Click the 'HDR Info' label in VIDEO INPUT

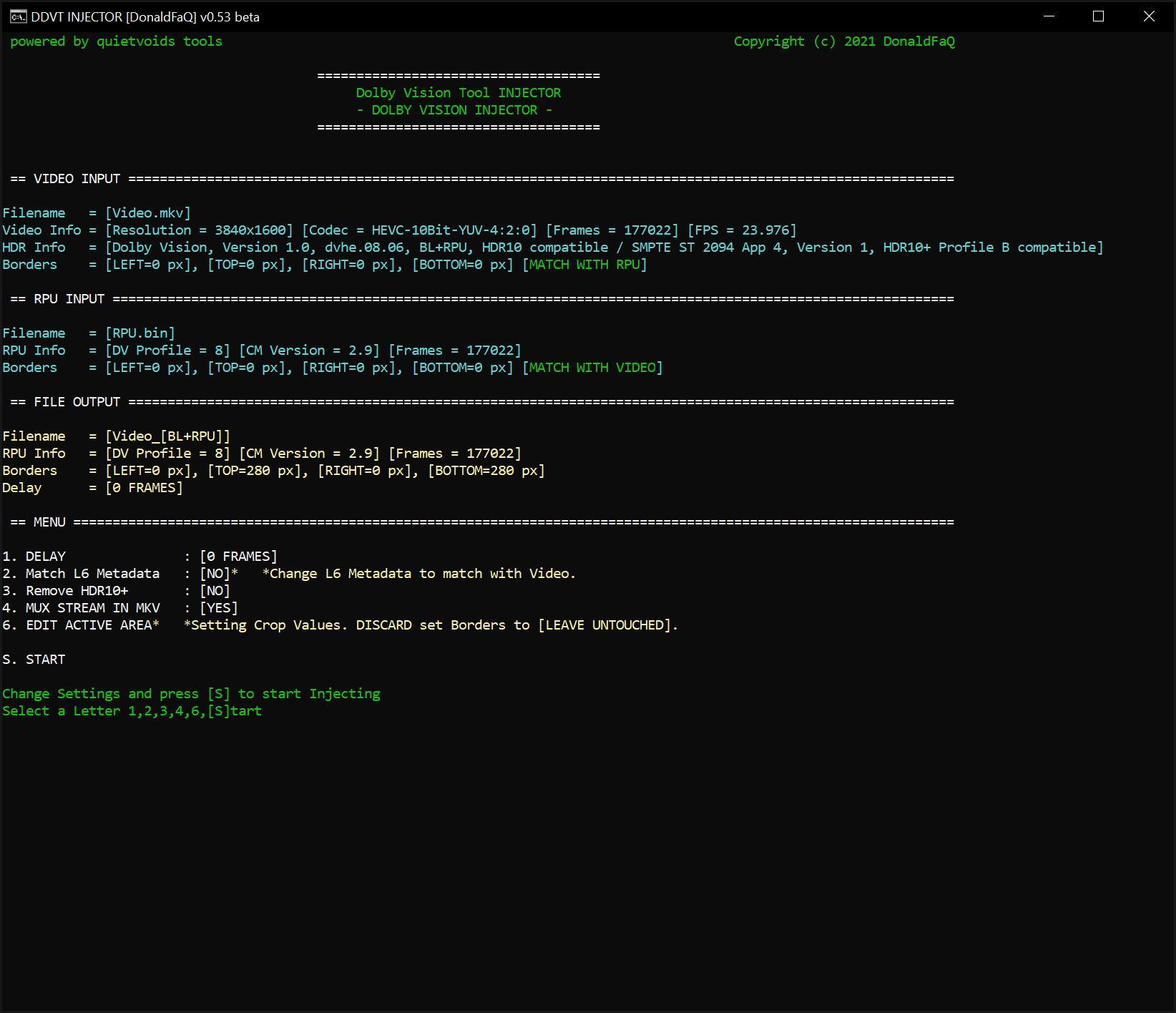34,248
